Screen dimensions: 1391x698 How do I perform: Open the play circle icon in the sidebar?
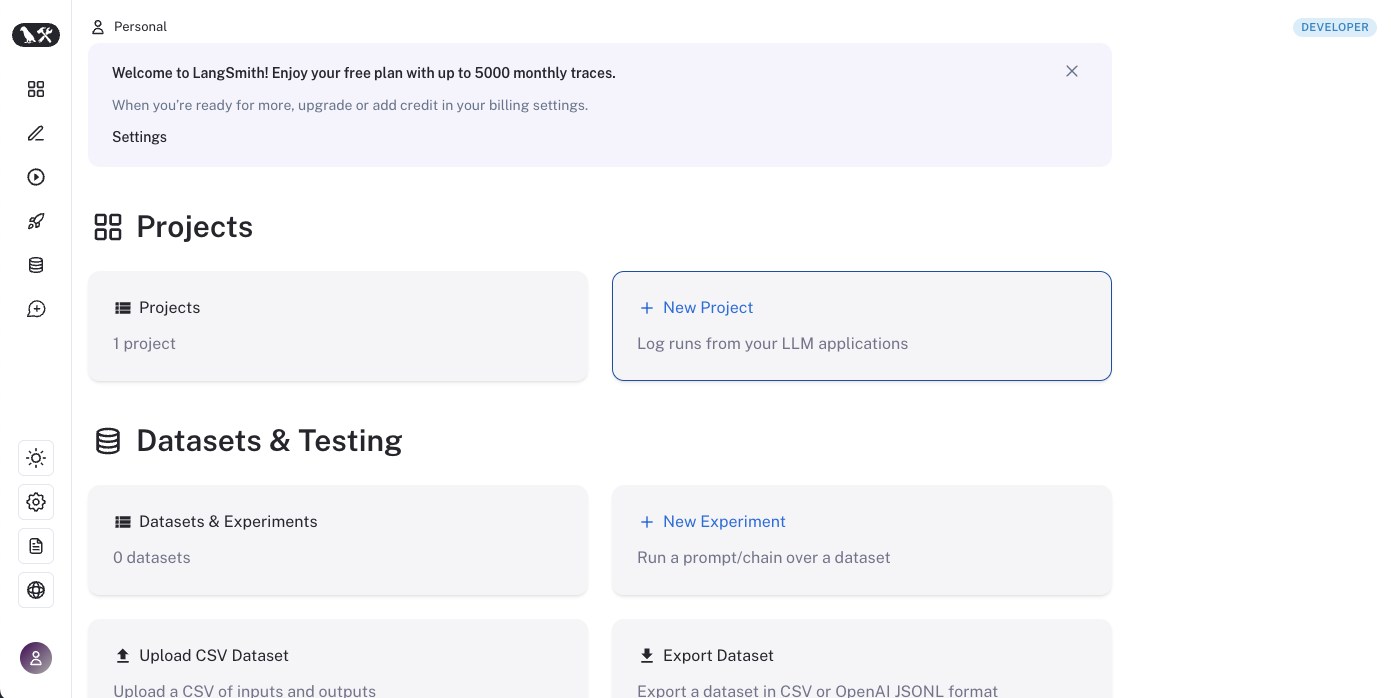[x=36, y=177]
